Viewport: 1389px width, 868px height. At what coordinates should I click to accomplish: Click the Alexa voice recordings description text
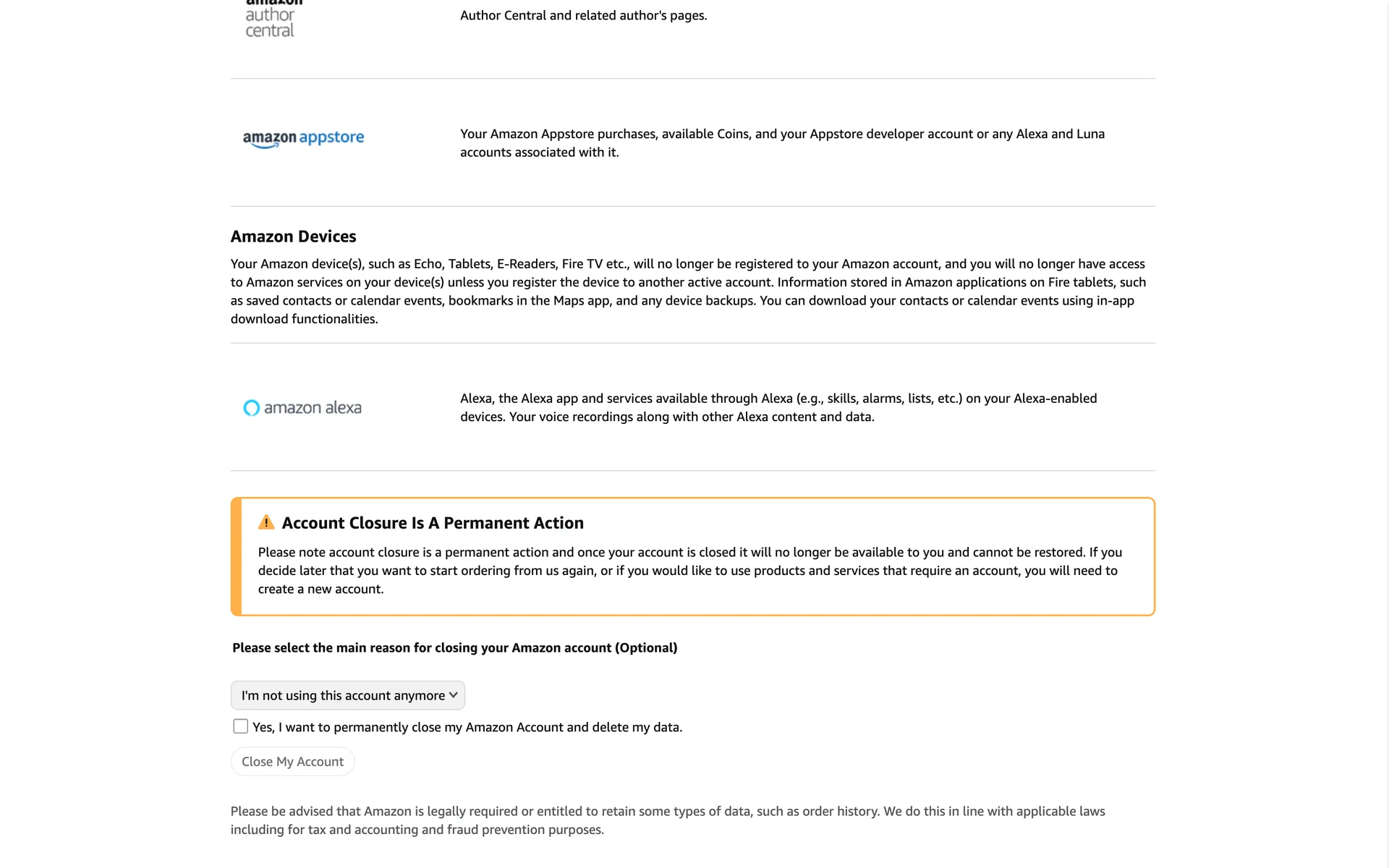click(778, 407)
